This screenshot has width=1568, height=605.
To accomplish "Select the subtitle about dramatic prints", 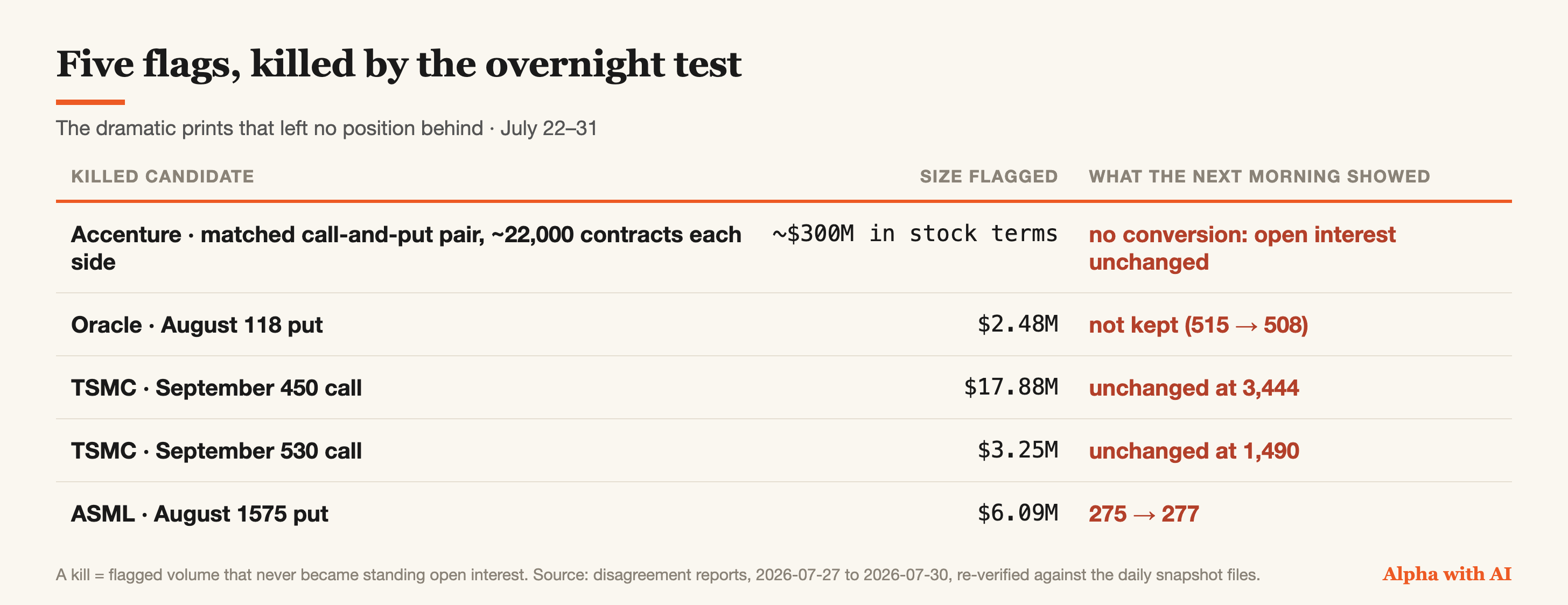I will [x=326, y=129].
